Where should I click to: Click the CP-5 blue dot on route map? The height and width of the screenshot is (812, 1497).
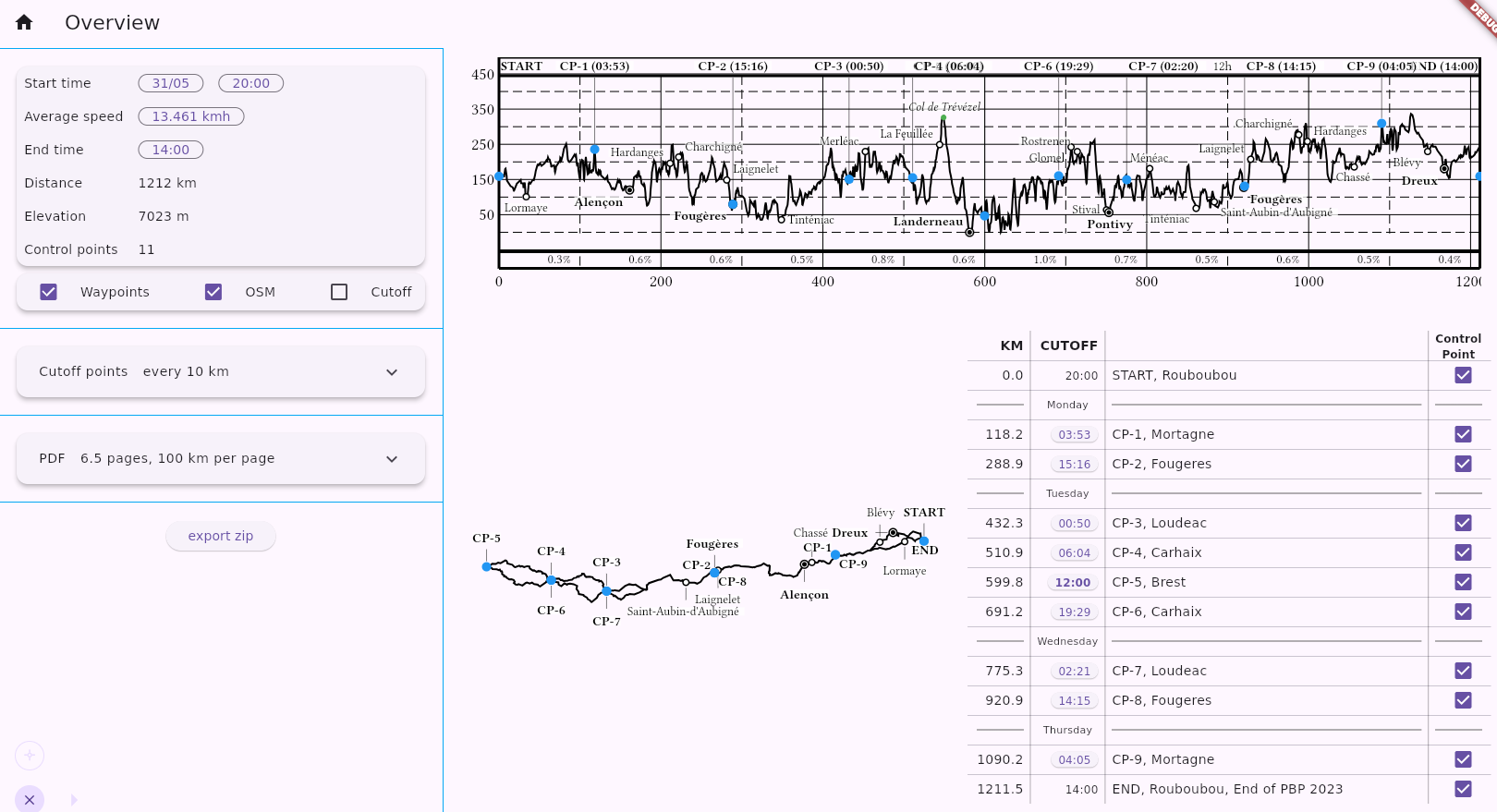pos(487,566)
